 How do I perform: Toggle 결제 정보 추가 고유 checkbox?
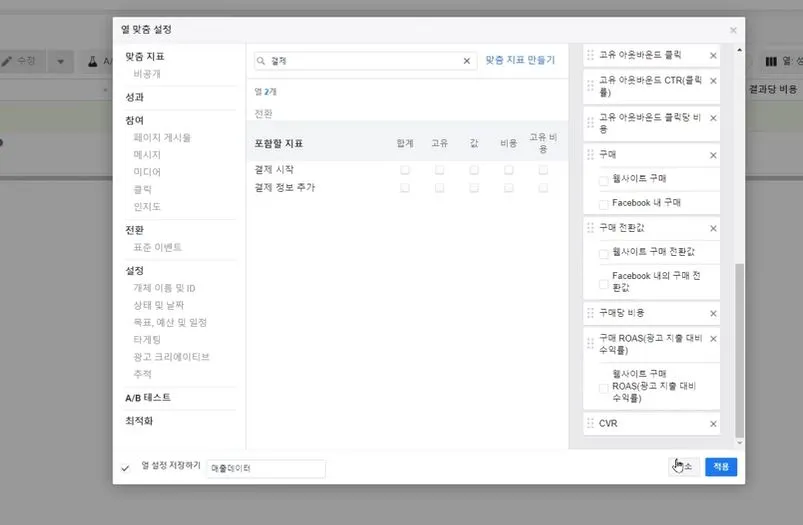tap(439, 188)
